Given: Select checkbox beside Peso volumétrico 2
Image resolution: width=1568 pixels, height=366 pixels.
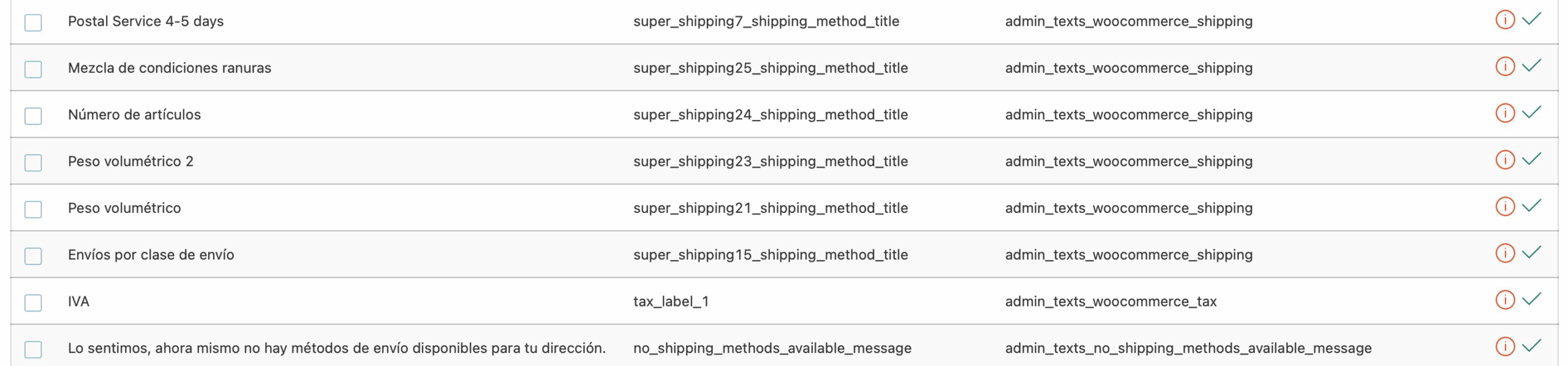Looking at the screenshot, I should [x=33, y=163].
